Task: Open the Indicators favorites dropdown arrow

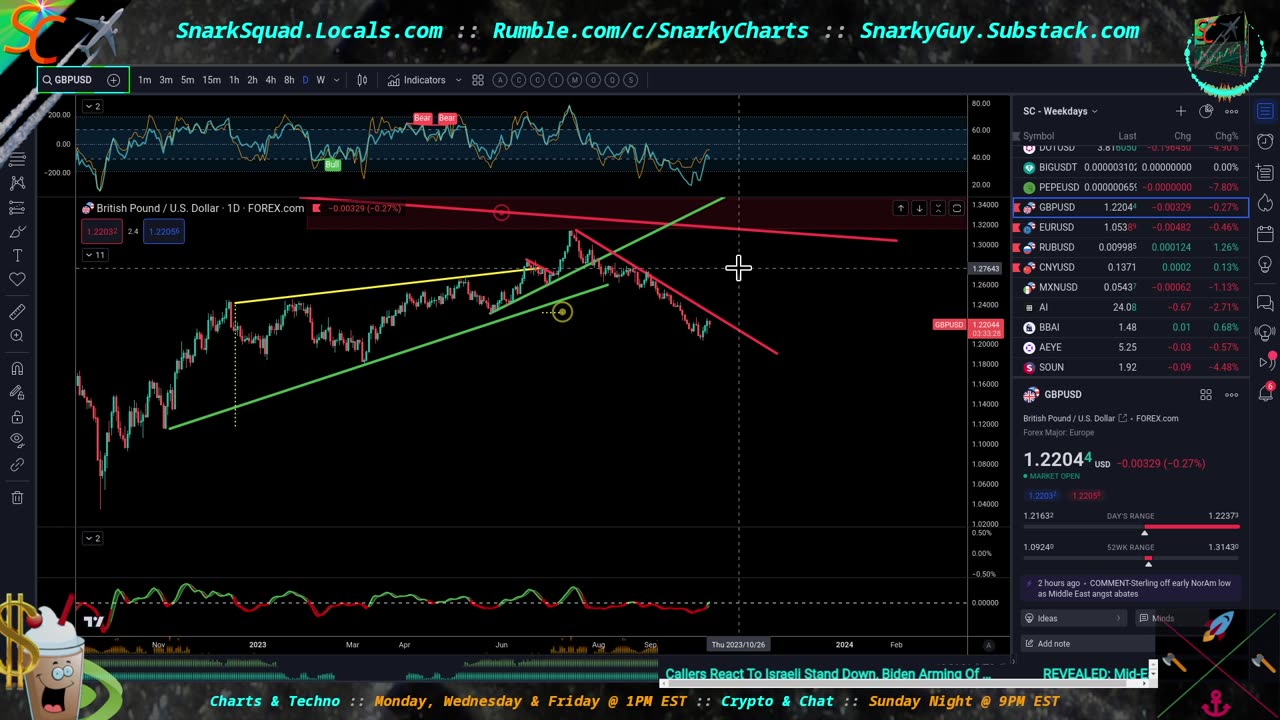Action: [458, 80]
